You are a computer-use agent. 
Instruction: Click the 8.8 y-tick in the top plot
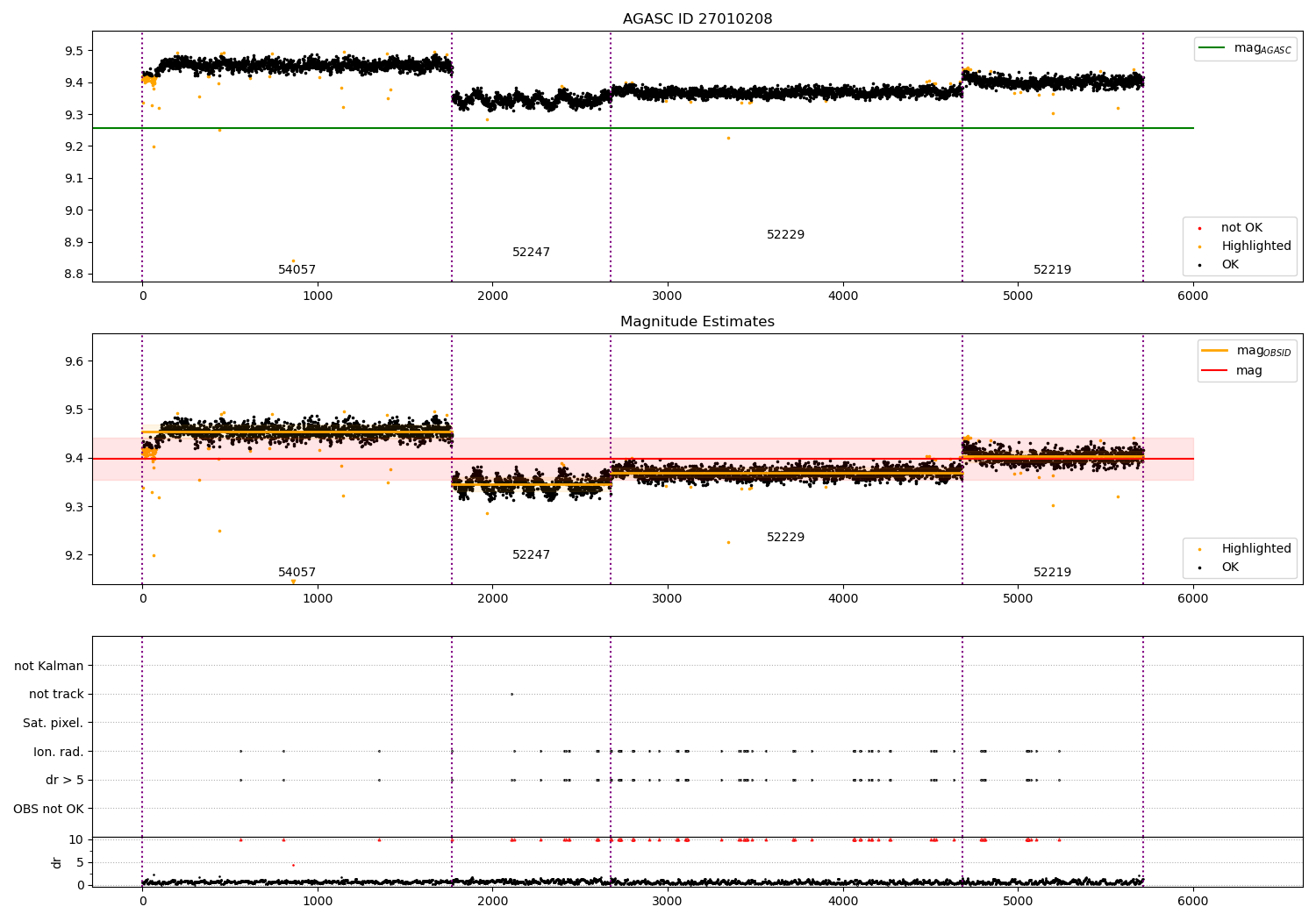pos(75,275)
